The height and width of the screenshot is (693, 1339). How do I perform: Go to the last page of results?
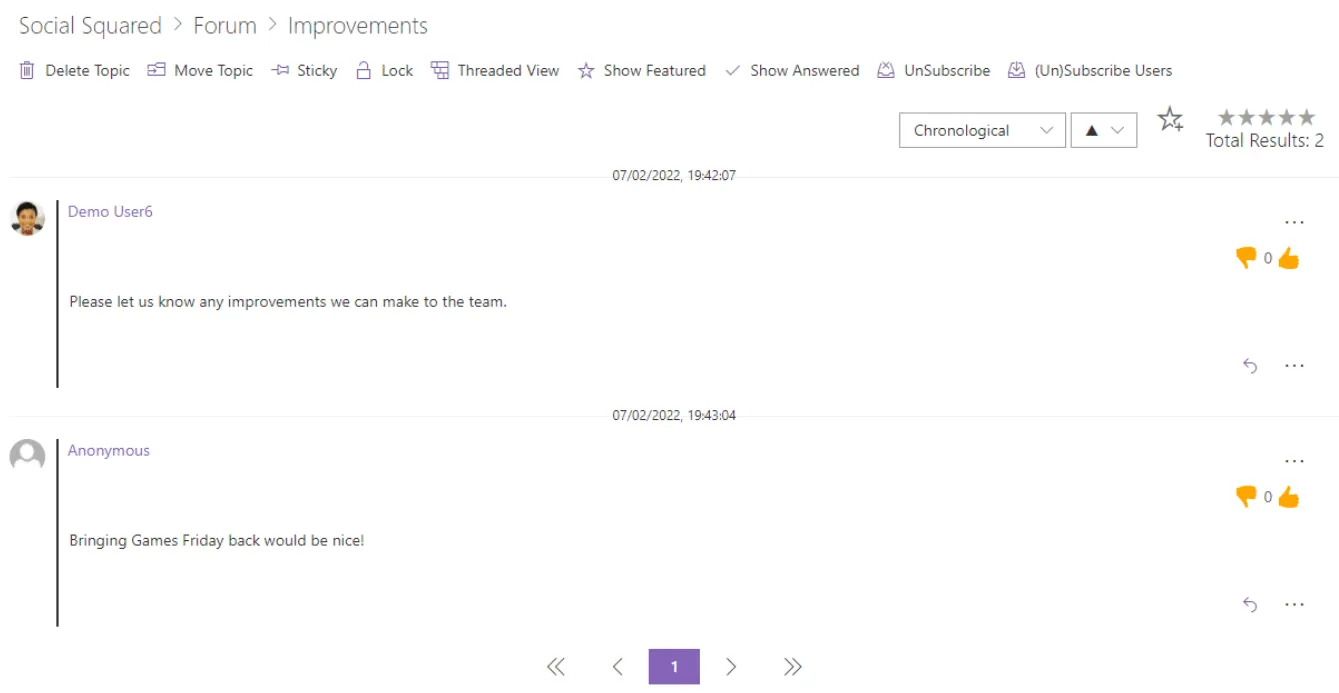[792, 667]
